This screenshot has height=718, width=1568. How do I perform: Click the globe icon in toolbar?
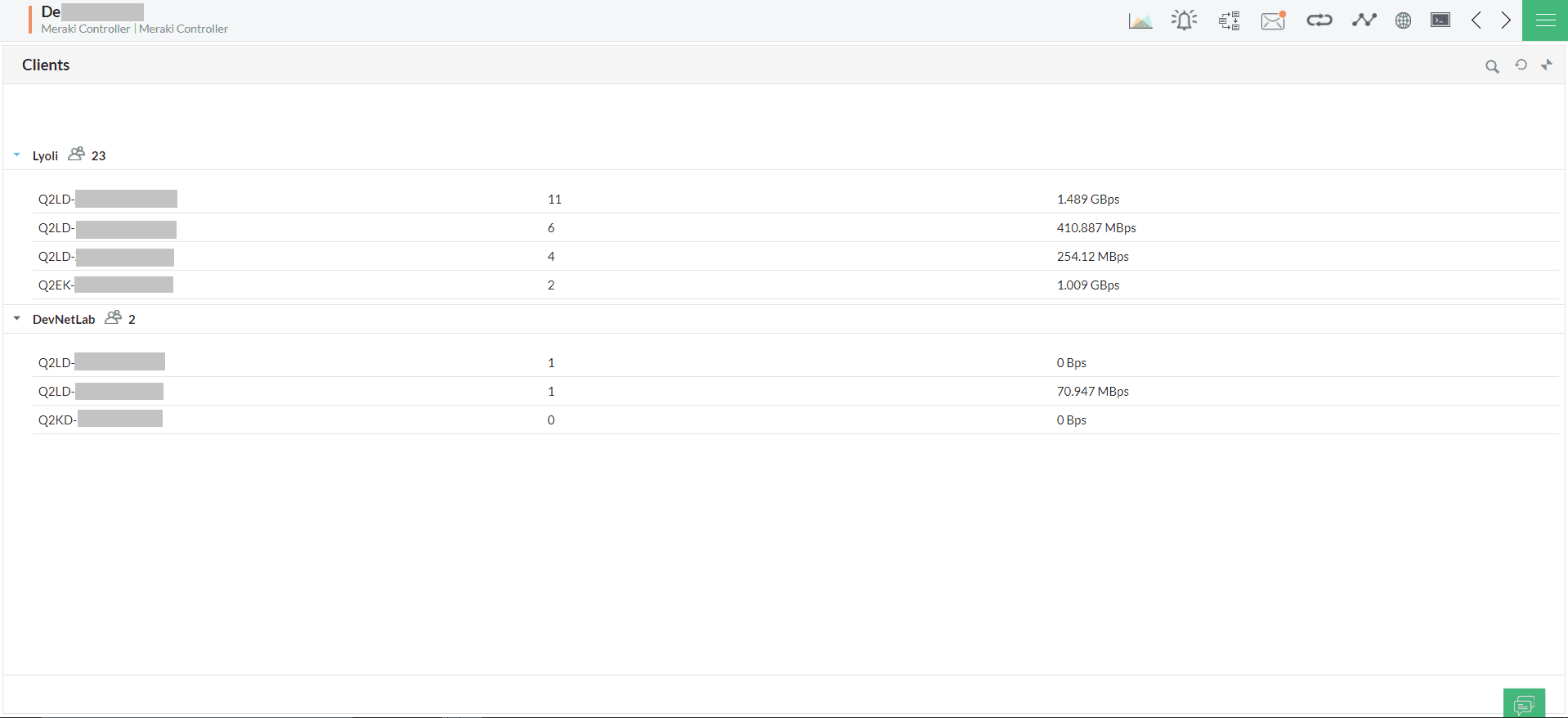click(1403, 20)
